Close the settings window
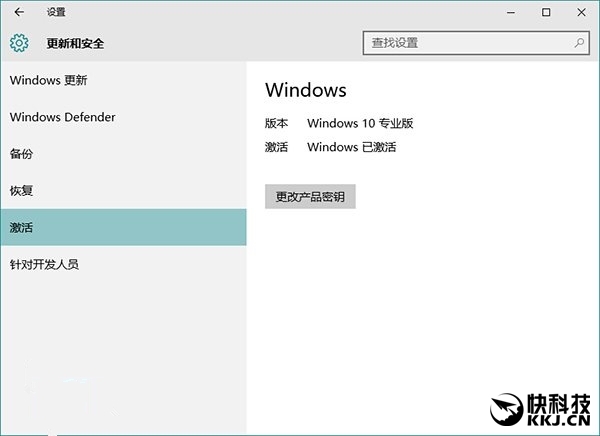 (x=581, y=13)
